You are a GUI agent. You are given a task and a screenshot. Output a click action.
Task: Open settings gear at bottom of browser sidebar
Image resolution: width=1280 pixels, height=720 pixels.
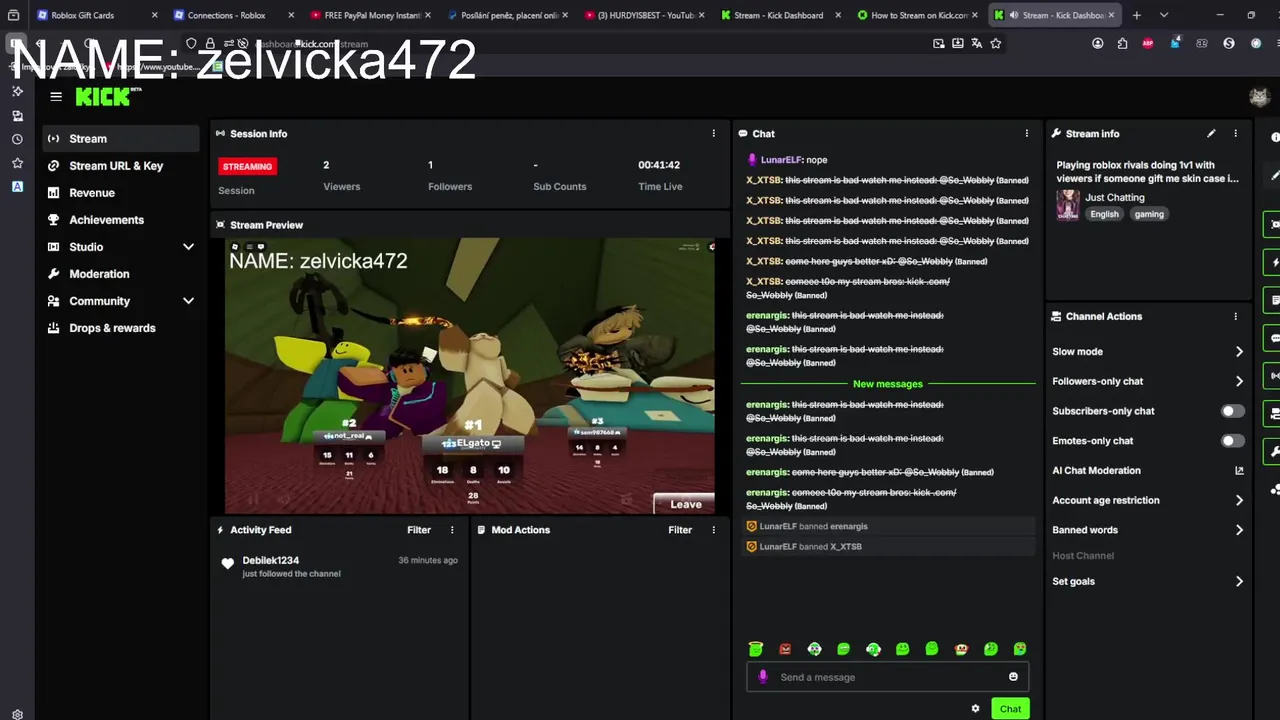[x=17, y=714]
